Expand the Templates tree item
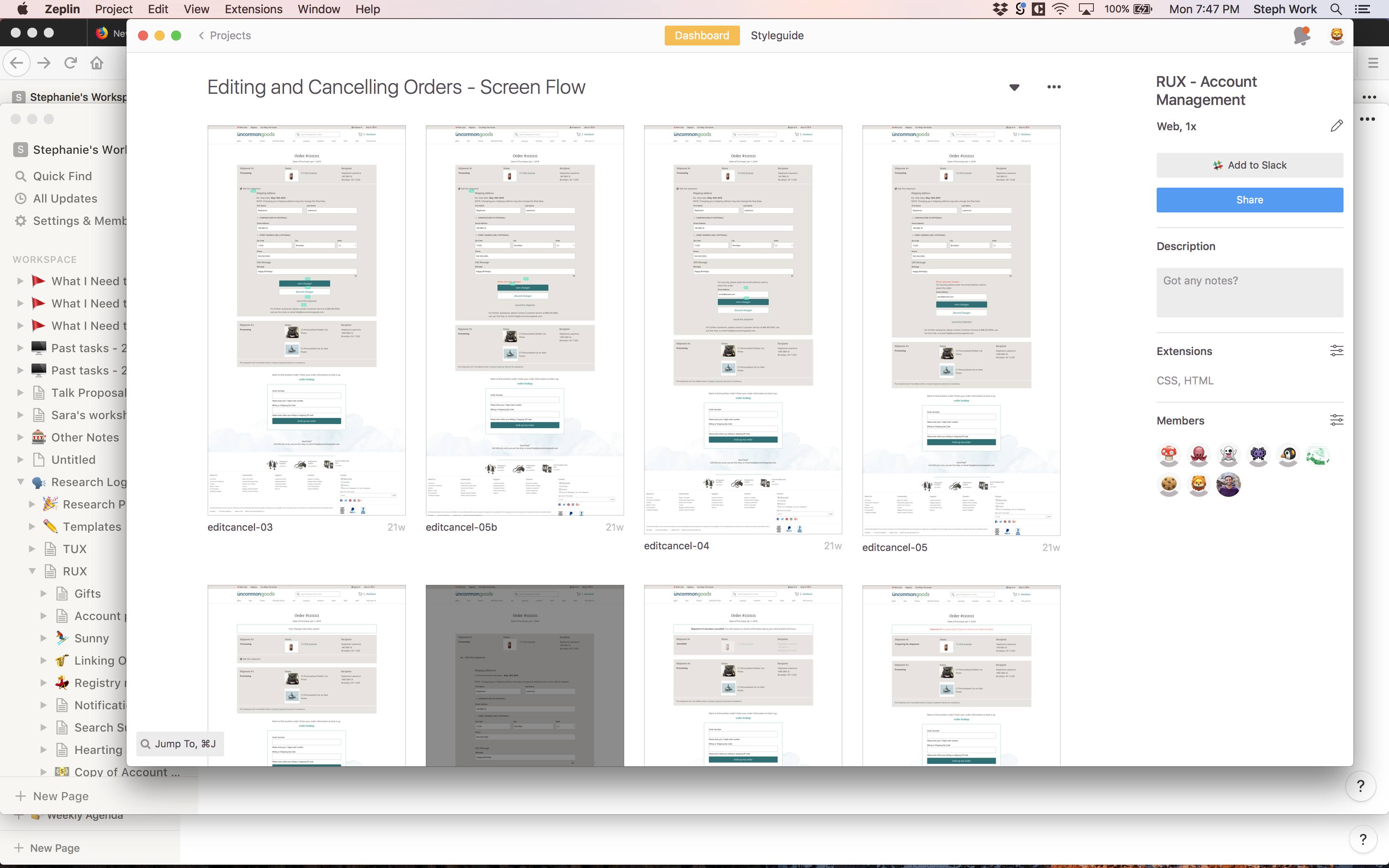 tap(32, 527)
